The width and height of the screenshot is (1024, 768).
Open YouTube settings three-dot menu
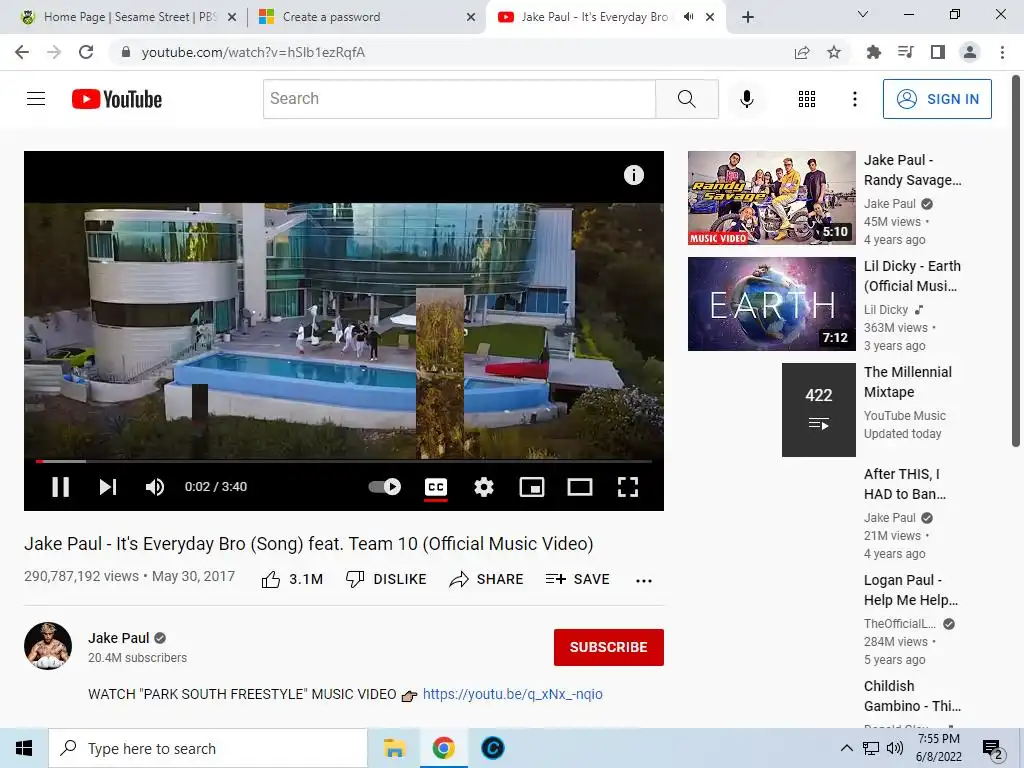(854, 99)
